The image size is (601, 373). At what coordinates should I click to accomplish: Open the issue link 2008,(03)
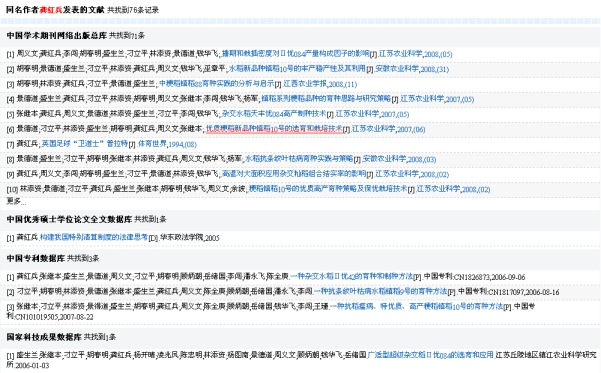coord(422,159)
